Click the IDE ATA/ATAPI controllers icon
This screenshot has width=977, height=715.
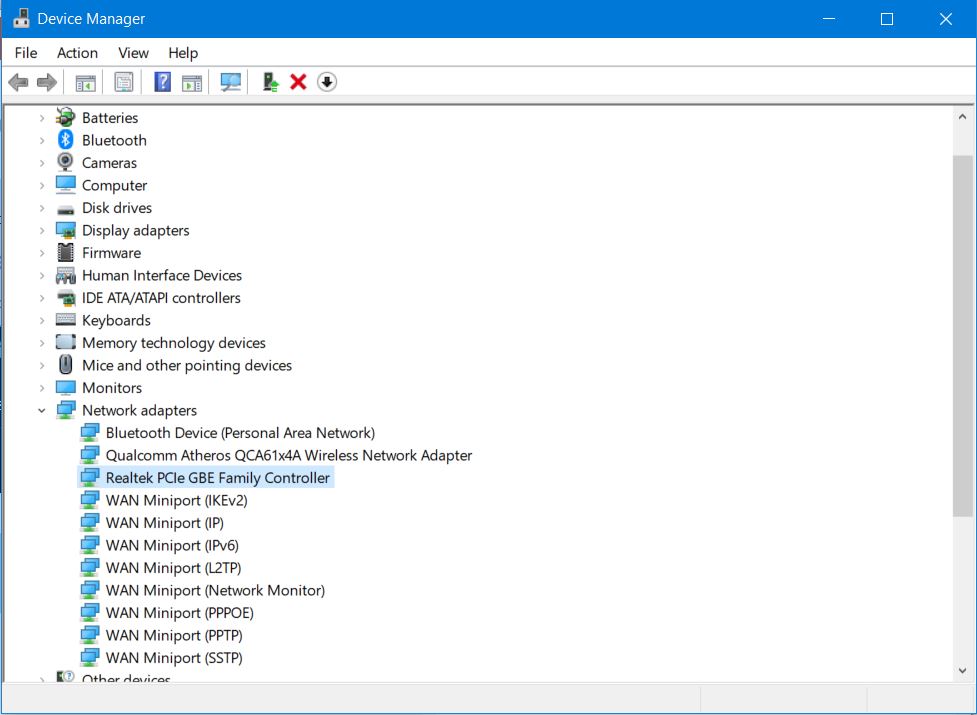pos(65,298)
